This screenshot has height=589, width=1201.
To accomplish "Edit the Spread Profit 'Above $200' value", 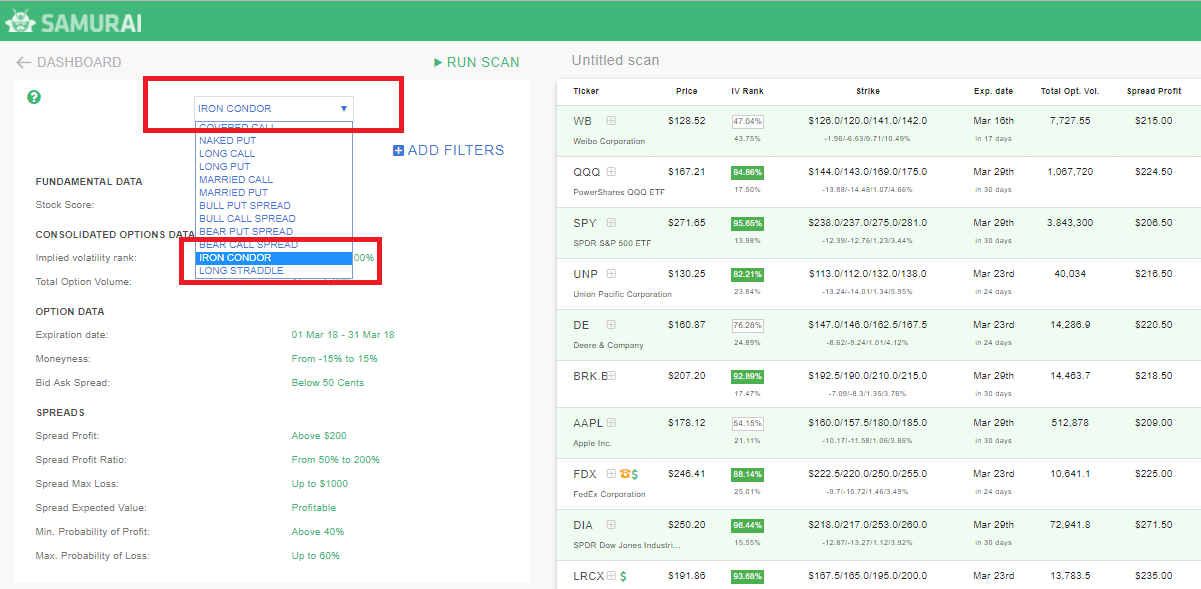I will 318,436.
